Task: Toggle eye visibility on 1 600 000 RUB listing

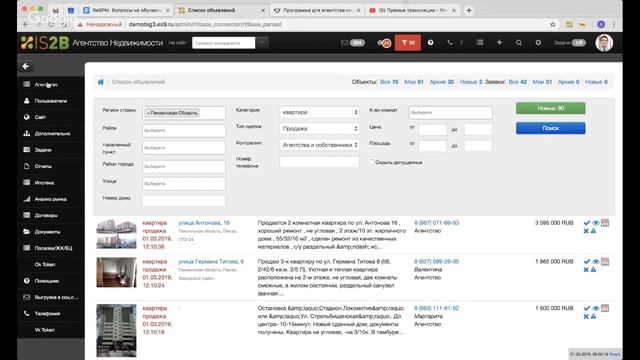Action: 596,309
